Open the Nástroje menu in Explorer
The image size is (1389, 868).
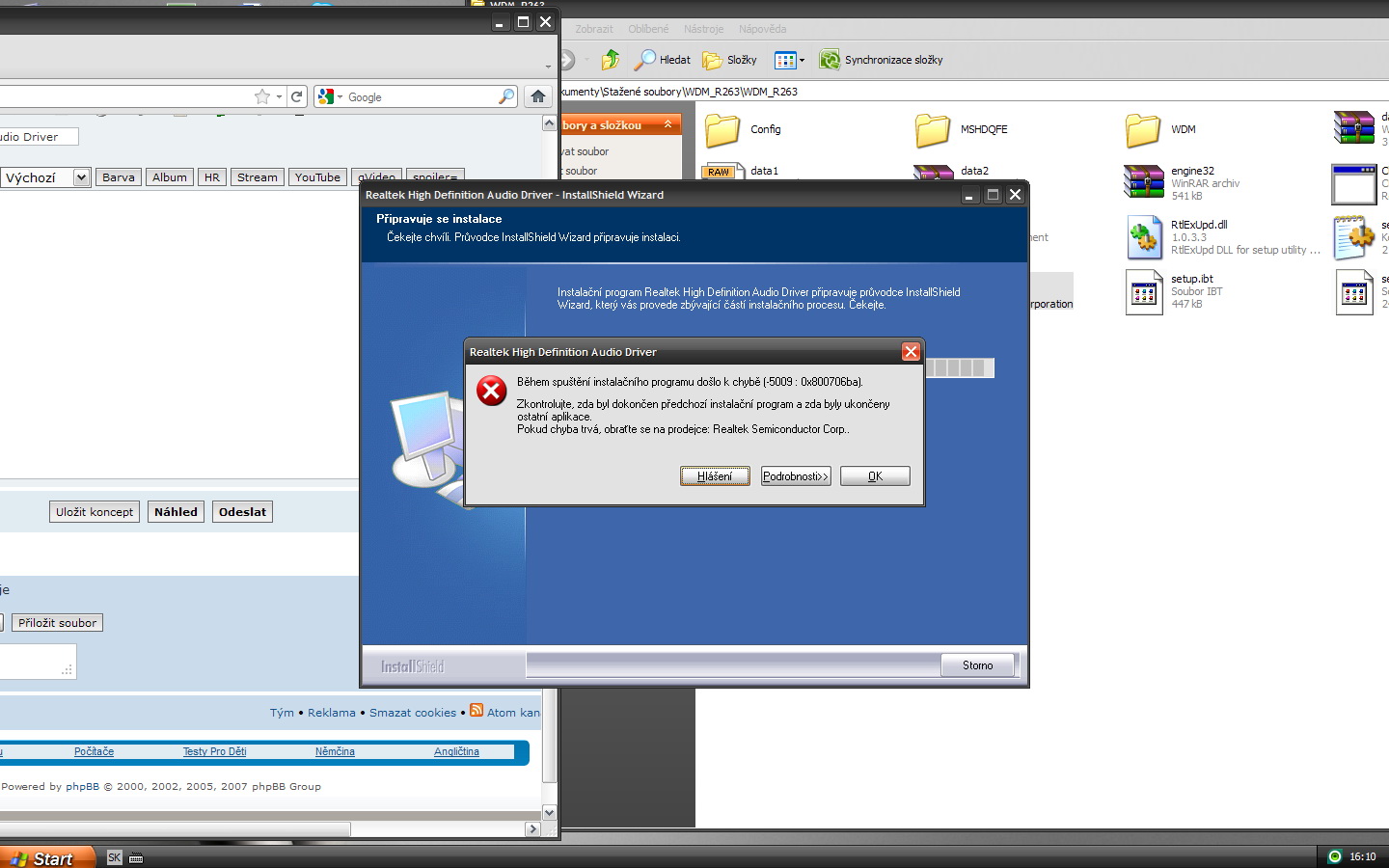click(703, 29)
